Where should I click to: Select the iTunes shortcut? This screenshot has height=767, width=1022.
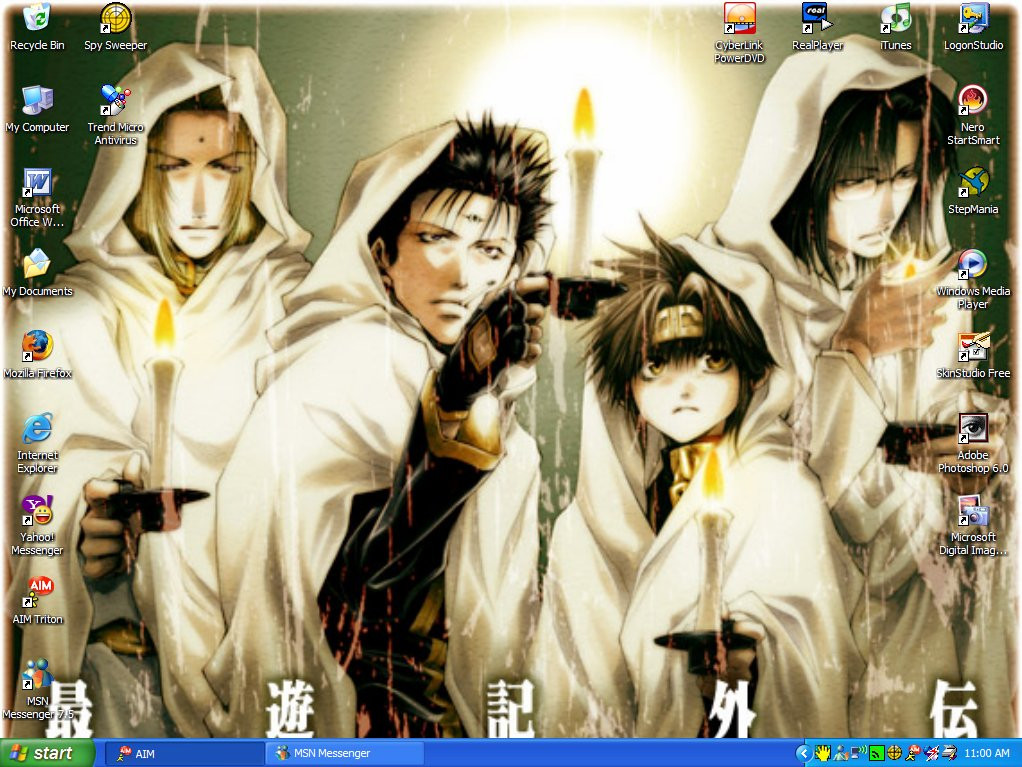click(896, 27)
